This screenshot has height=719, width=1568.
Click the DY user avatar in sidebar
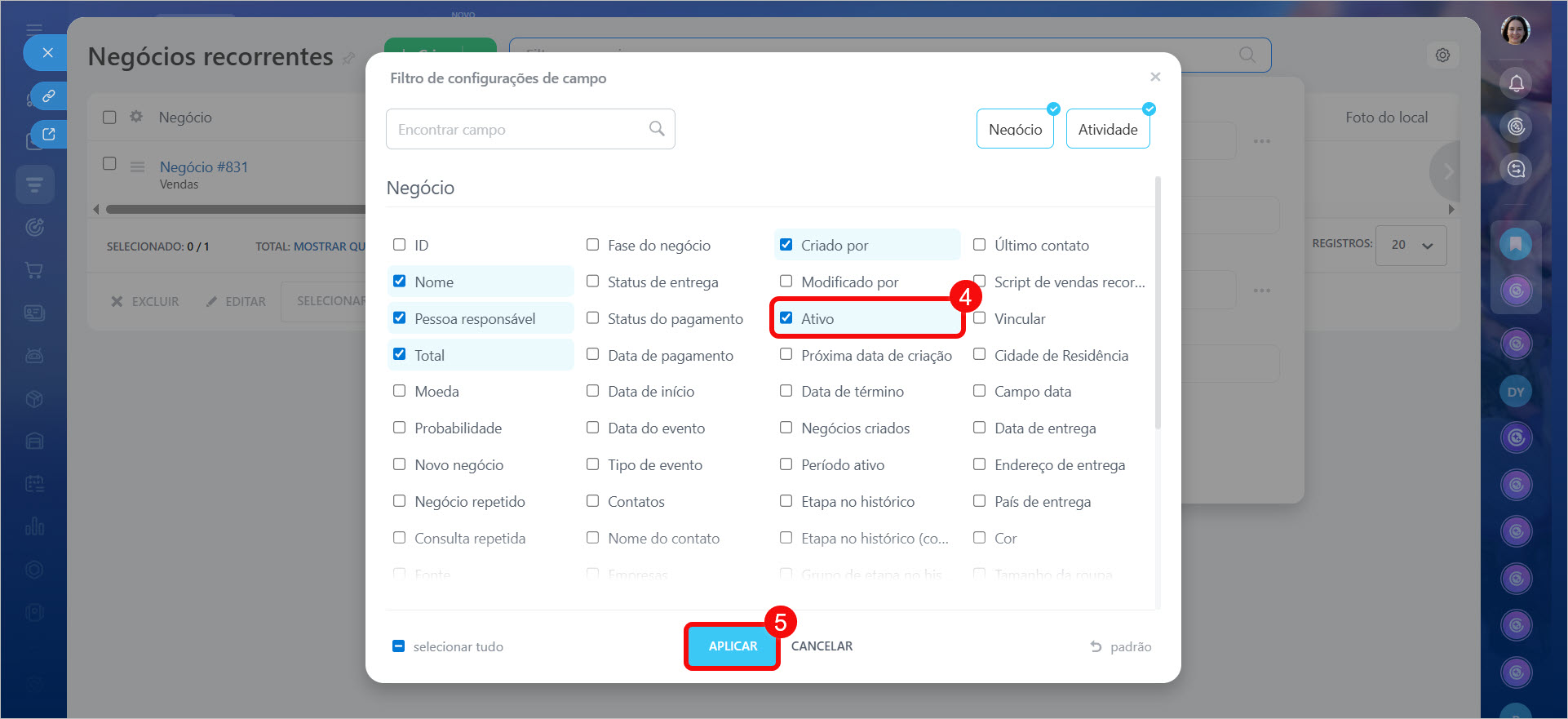[x=1516, y=392]
